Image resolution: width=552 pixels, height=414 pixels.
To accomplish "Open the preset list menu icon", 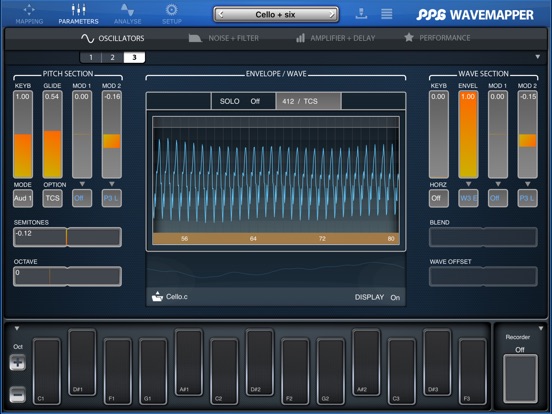I will tap(387, 14).
